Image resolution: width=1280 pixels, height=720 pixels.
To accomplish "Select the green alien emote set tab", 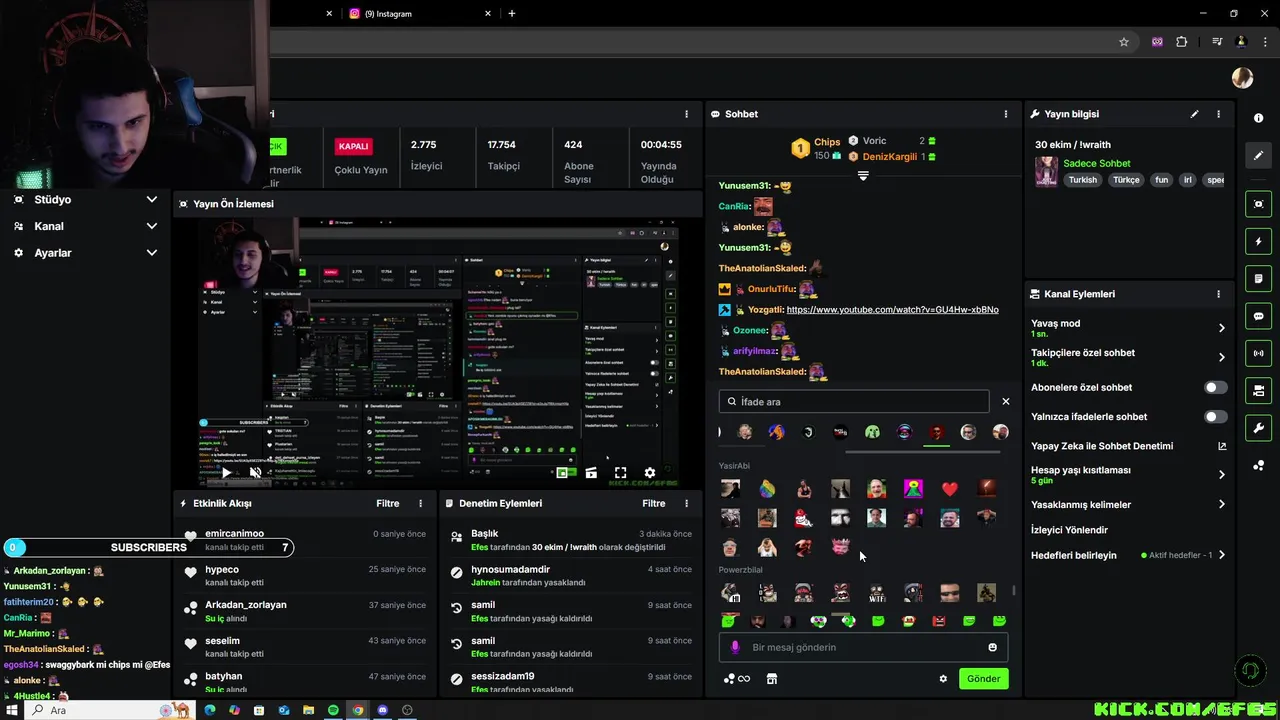I will 872,432.
